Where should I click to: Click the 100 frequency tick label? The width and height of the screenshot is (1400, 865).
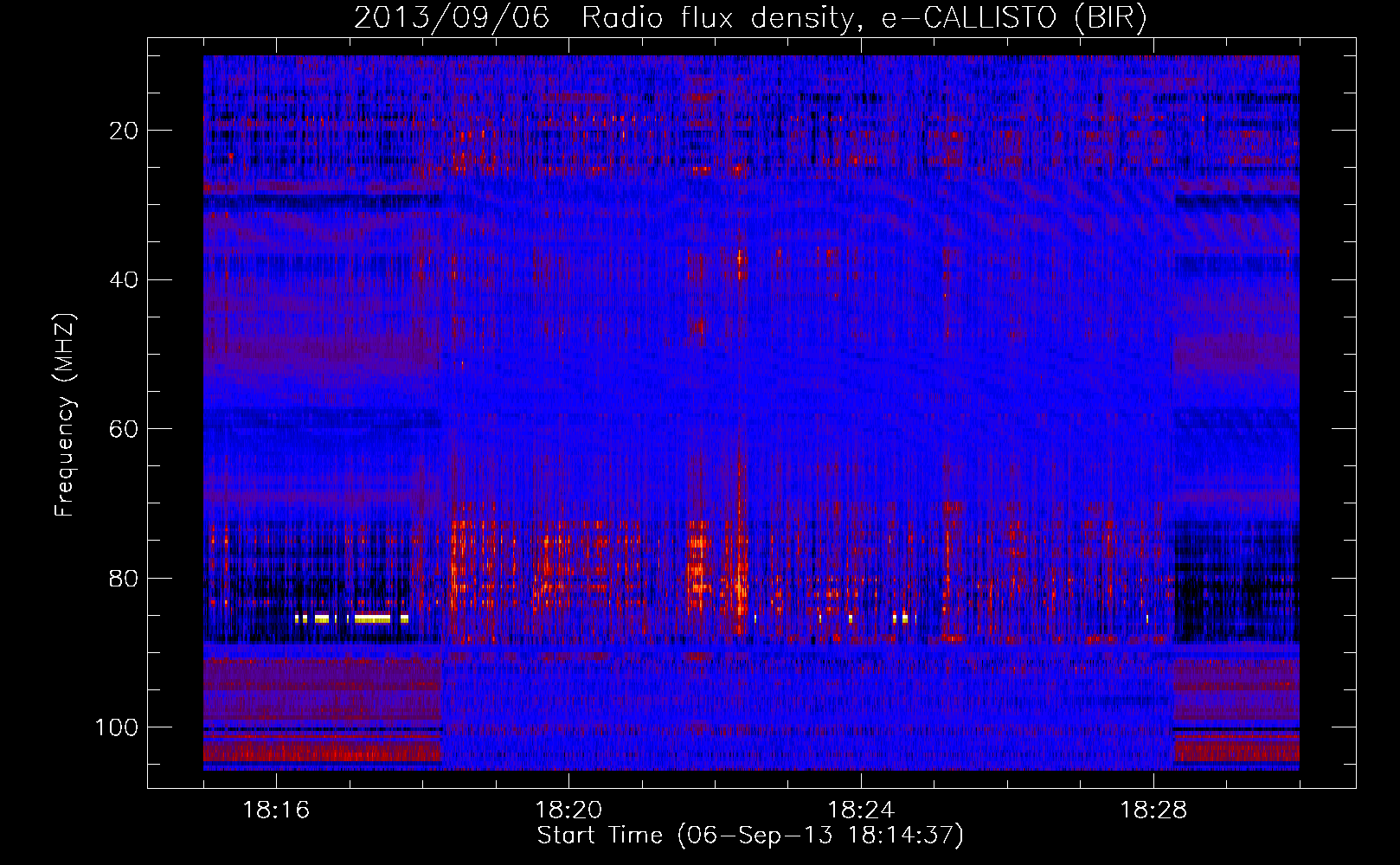coord(117,727)
